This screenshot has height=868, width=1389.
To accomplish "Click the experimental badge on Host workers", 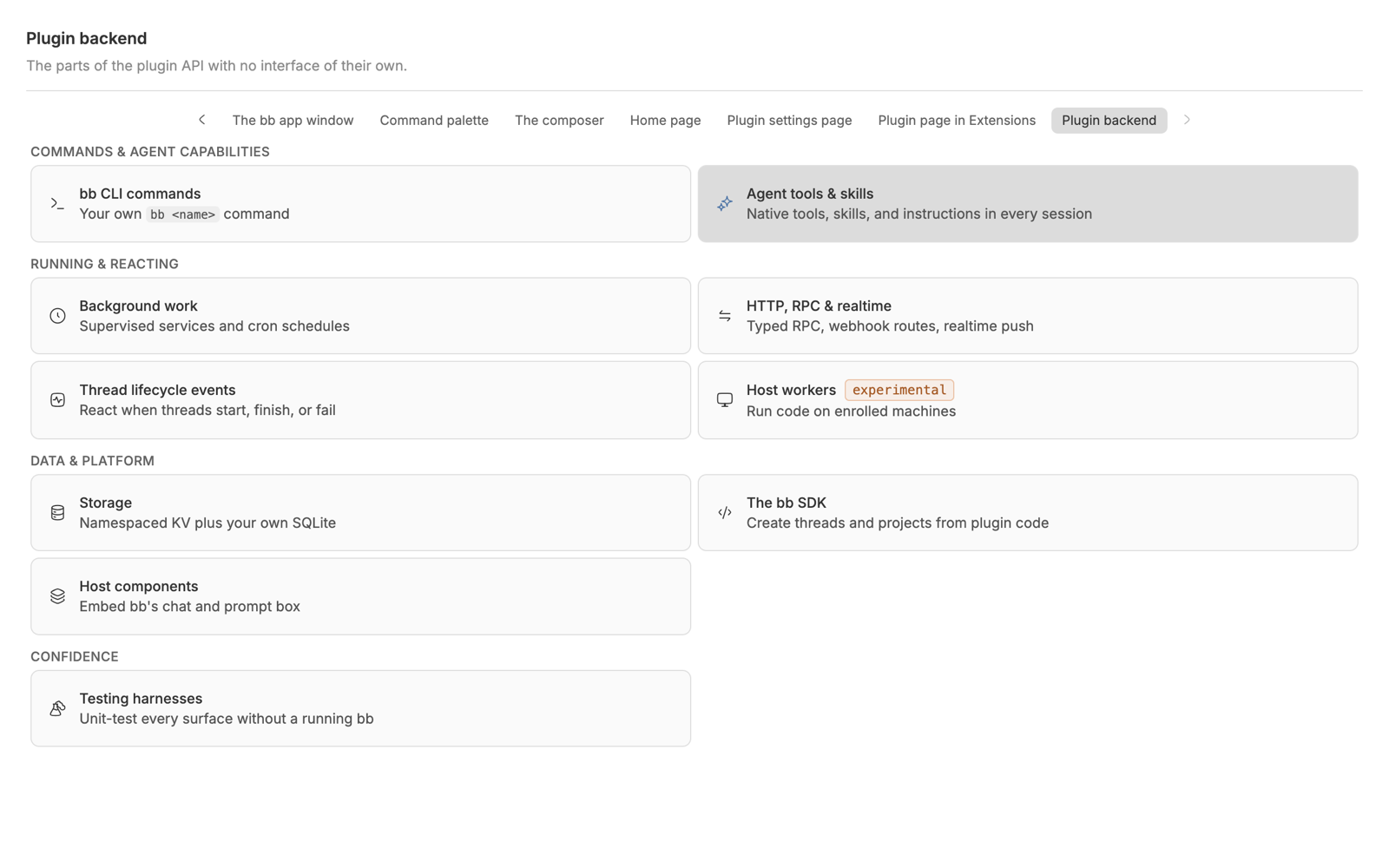I will point(899,390).
